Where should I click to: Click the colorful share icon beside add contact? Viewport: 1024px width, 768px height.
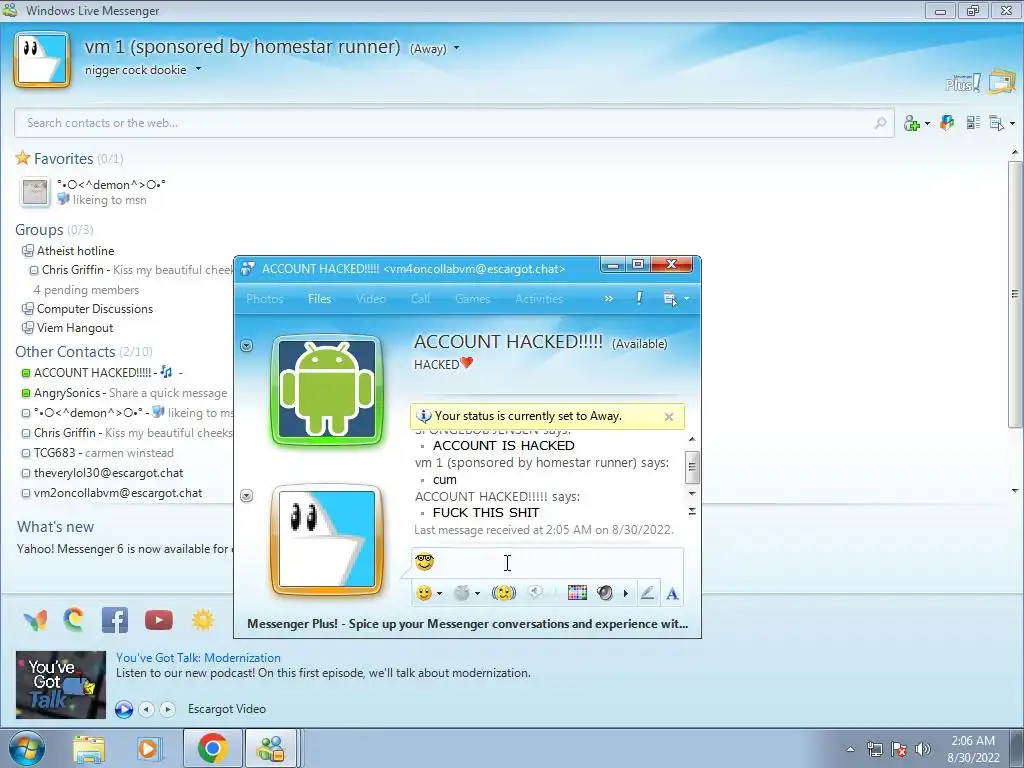point(947,123)
